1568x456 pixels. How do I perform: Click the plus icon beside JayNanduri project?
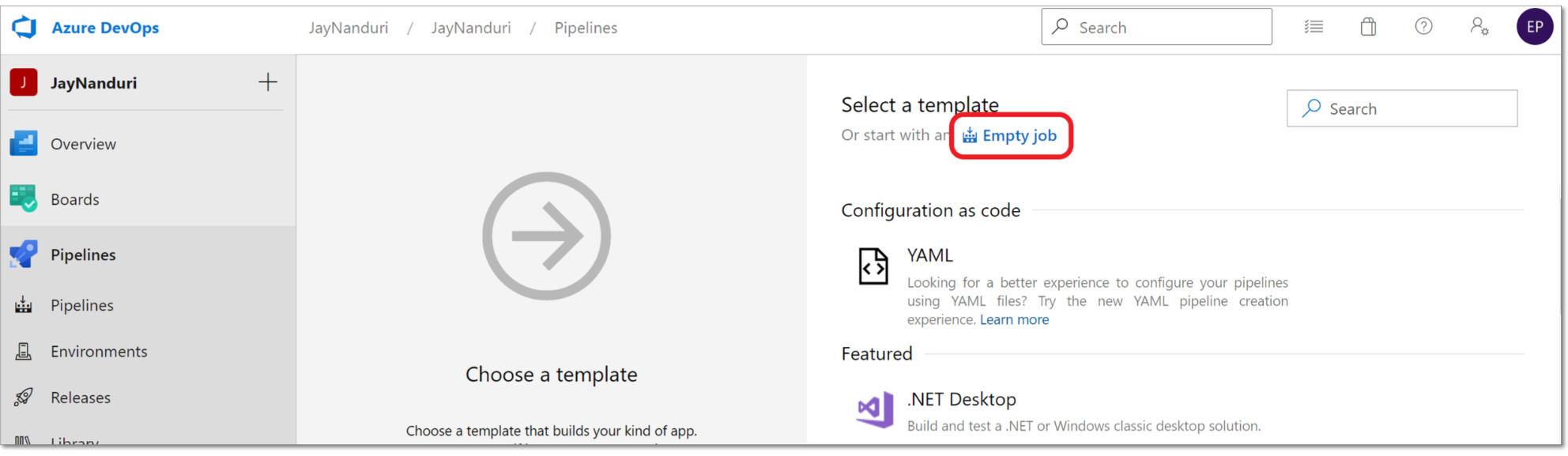tap(268, 82)
